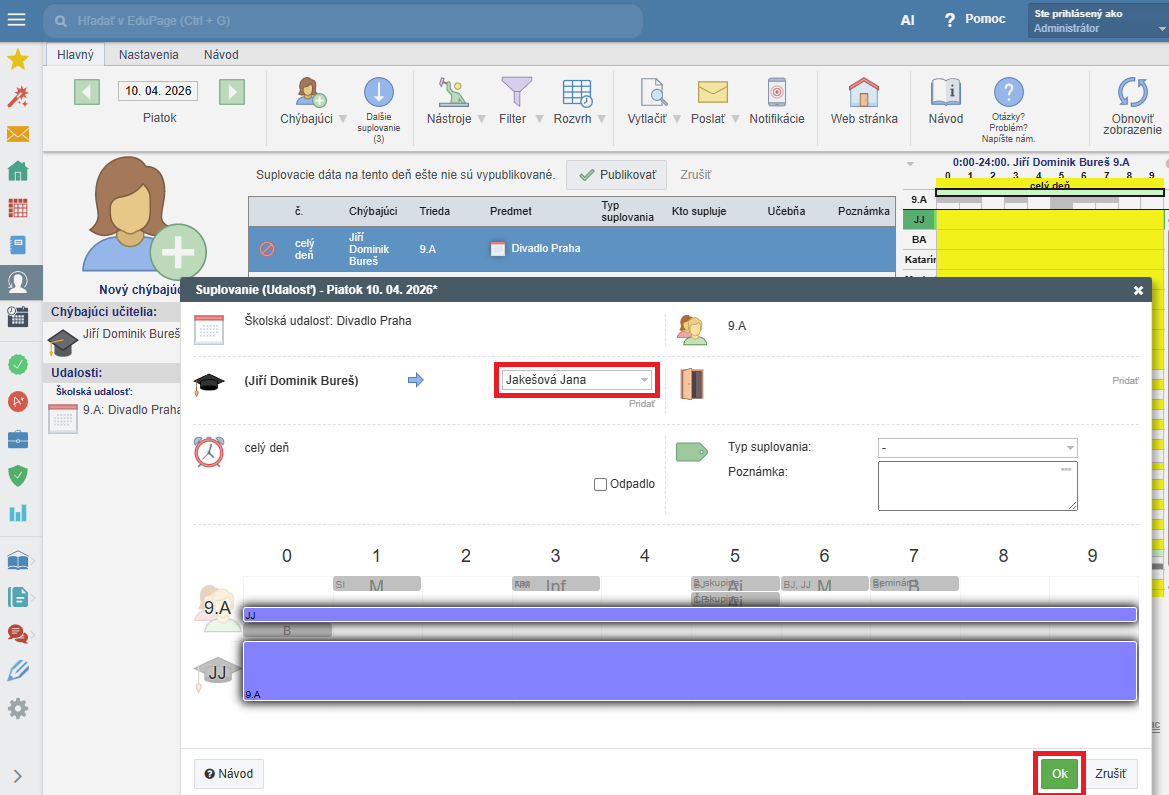Open the Filter funnel icon
Viewport: 1169px width, 795px height.
[516, 93]
